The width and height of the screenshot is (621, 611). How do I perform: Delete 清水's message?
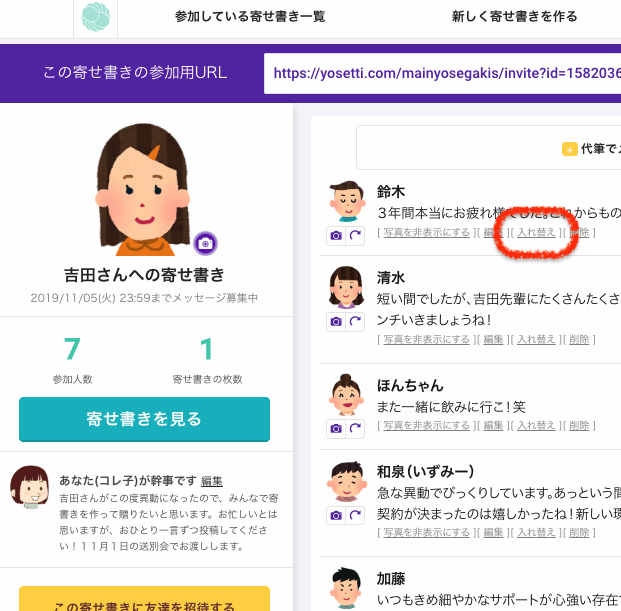(x=579, y=339)
